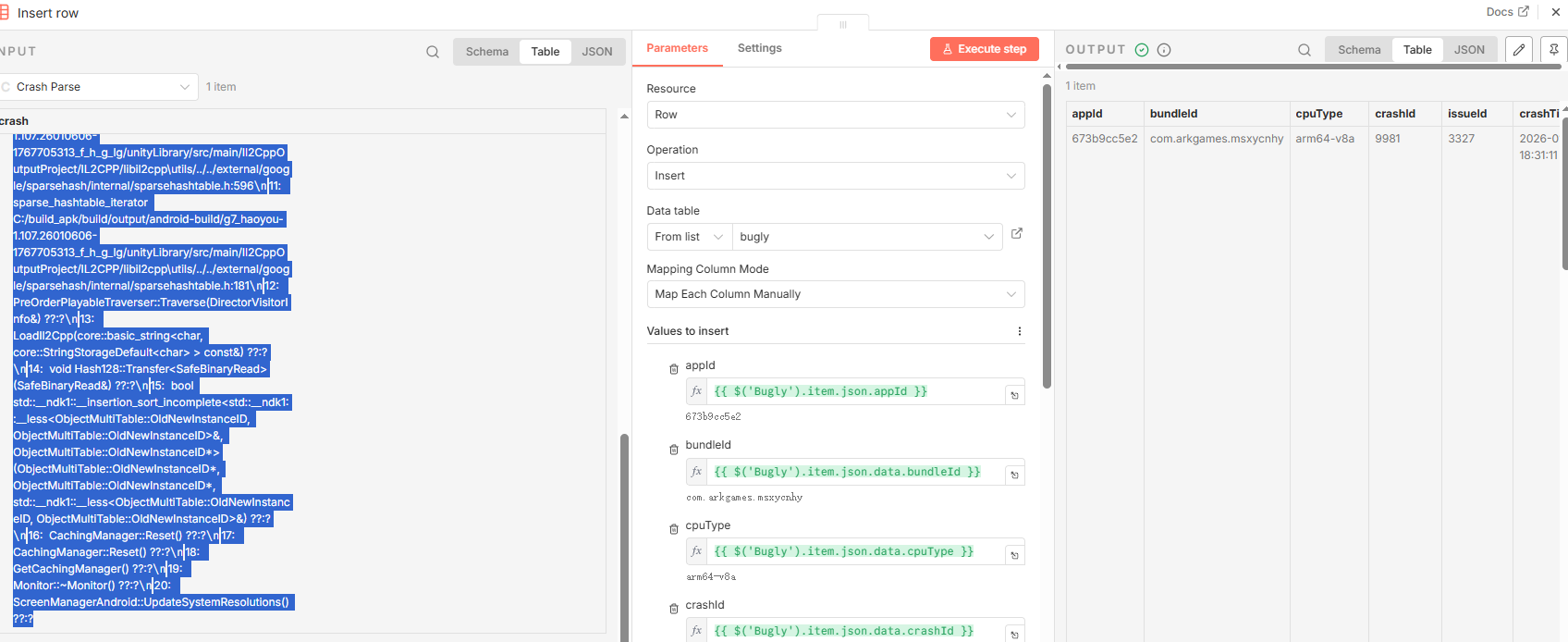Click the crashId expression input field
Viewport: 1568px width, 642px height.
pyautogui.click(x=854, y=631)
